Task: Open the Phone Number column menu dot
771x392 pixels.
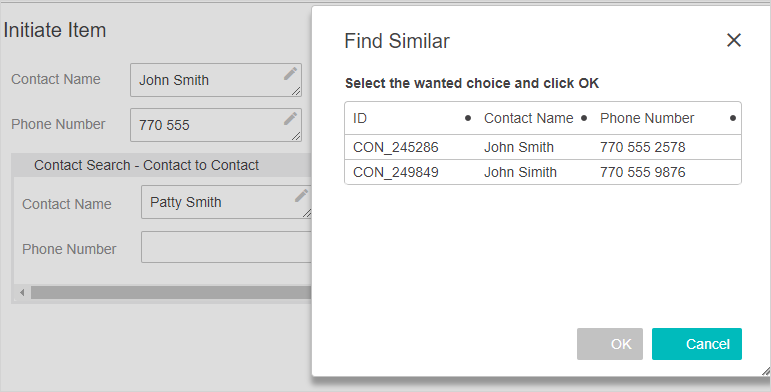Action: coord(733,118)
